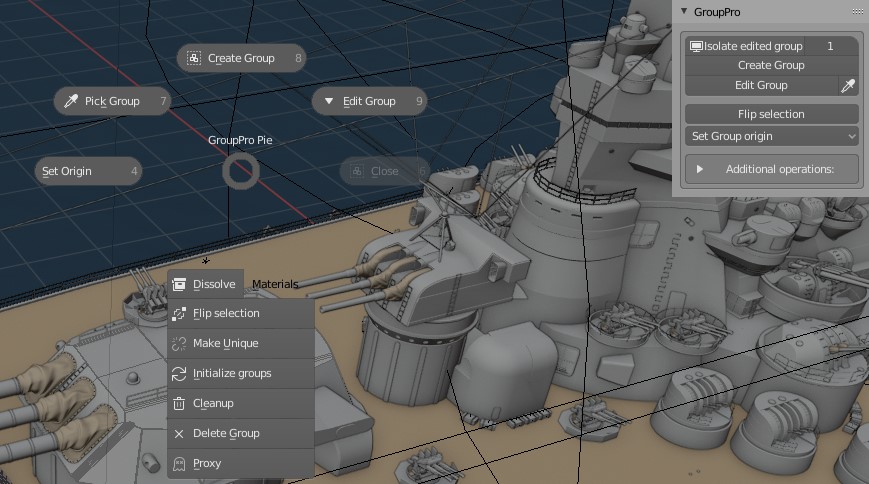Click eyedropper icon next to panel Edit Group
This screenshot has width=869, height=484.
point(848,85)
